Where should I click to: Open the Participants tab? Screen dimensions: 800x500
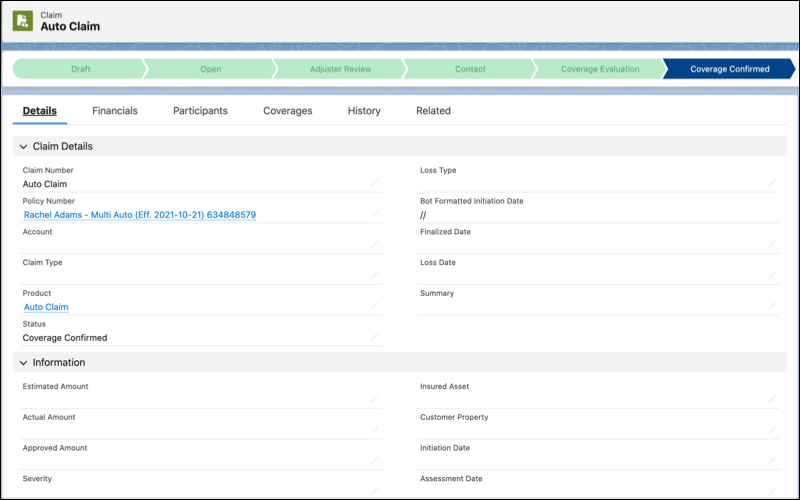(x=201, y=111)
